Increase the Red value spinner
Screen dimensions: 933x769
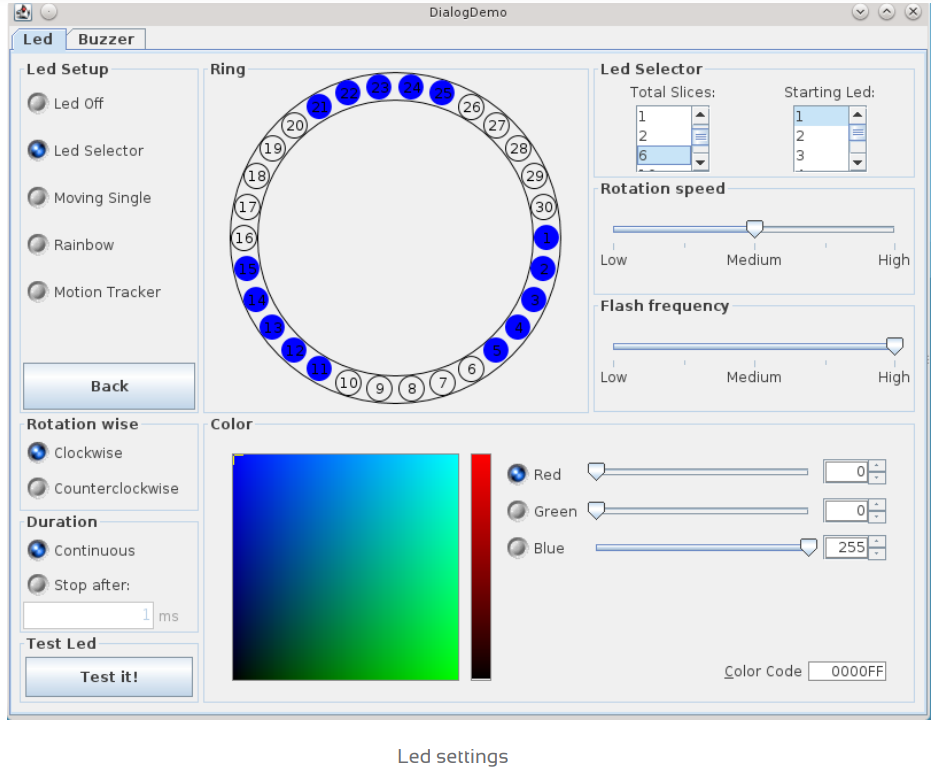[876, 466]
